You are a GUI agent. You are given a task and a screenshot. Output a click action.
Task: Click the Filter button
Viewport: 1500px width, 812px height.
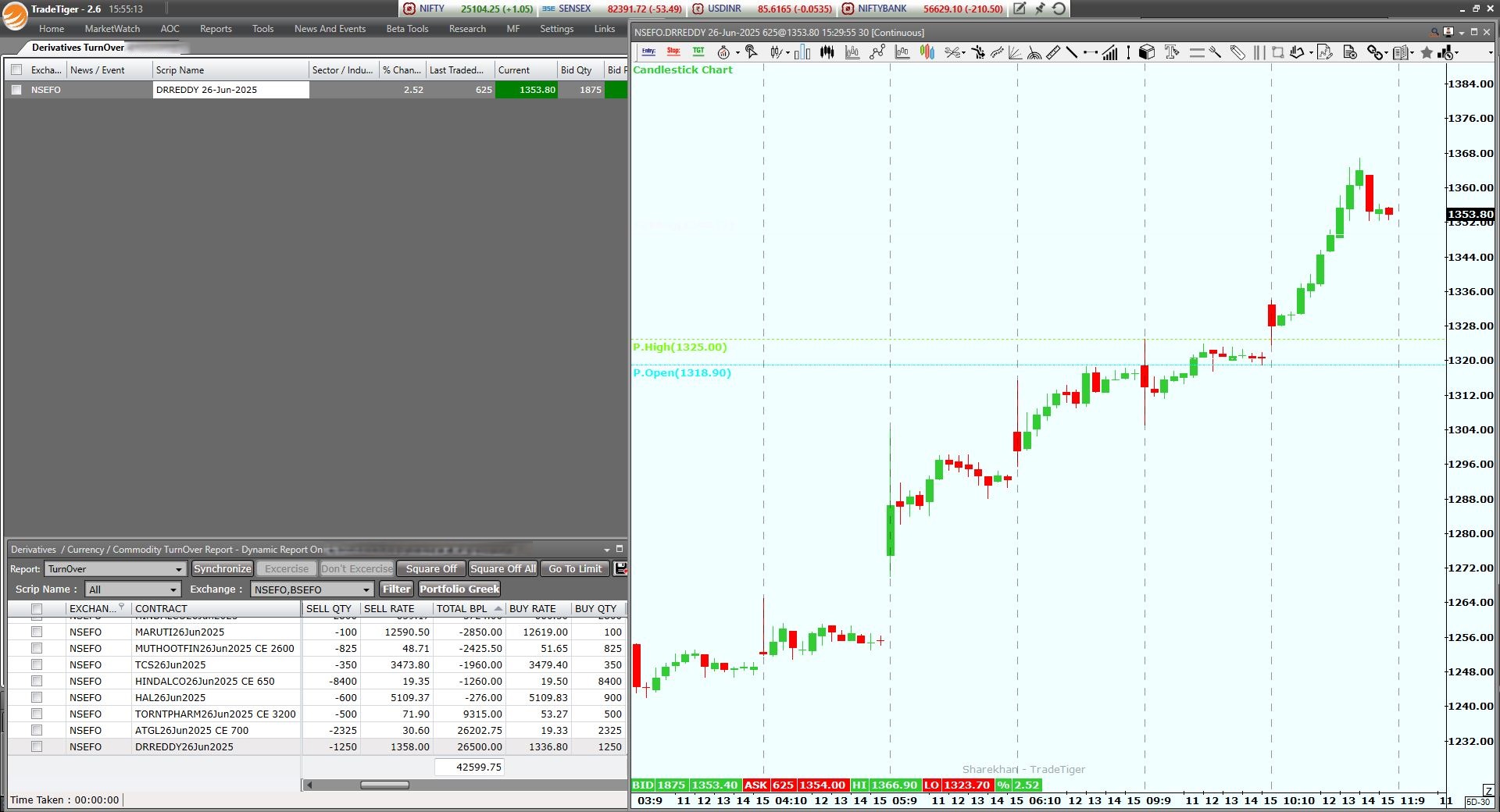(x=396, y=589)
